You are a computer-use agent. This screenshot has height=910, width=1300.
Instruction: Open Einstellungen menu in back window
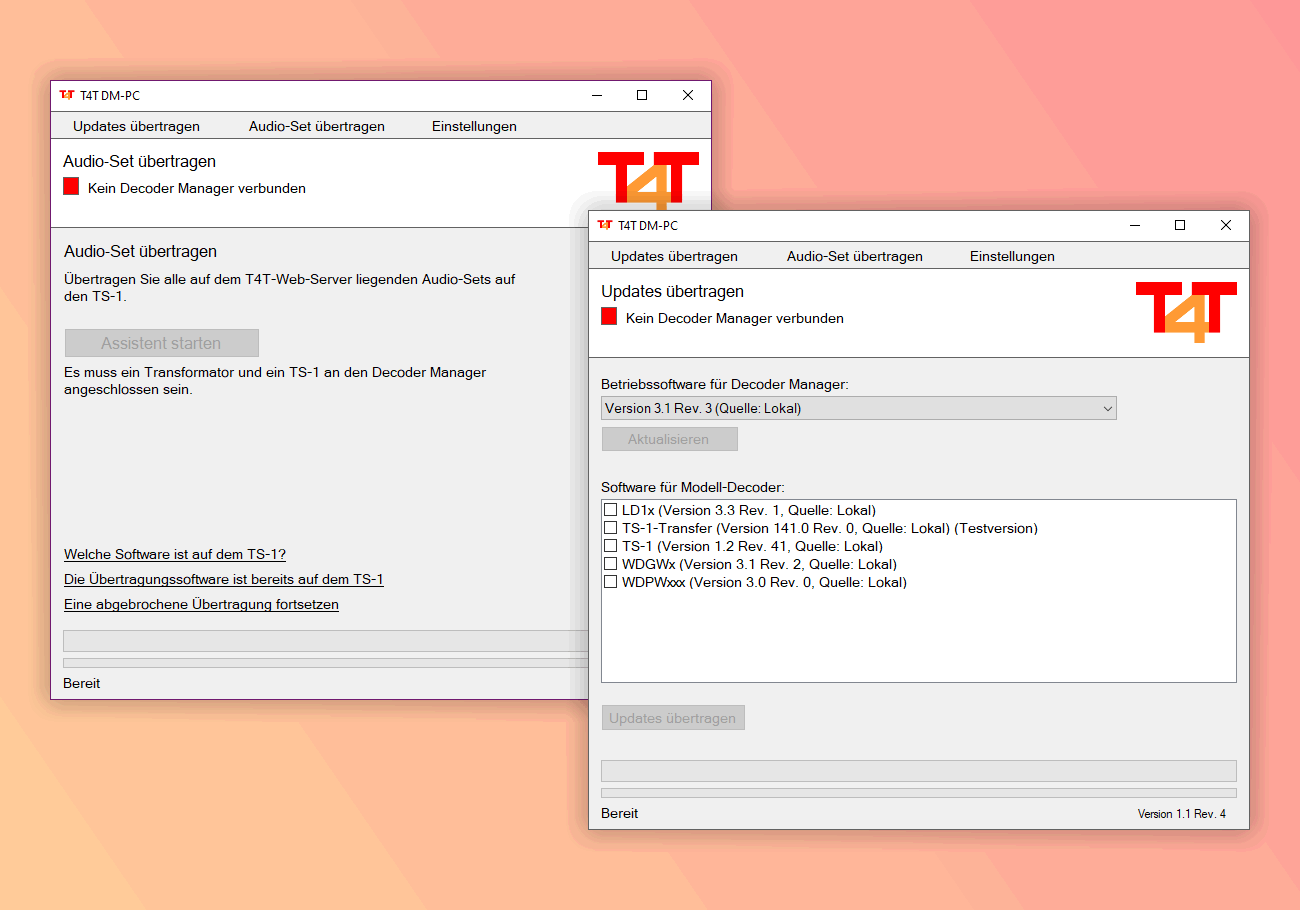coord(474,126)
